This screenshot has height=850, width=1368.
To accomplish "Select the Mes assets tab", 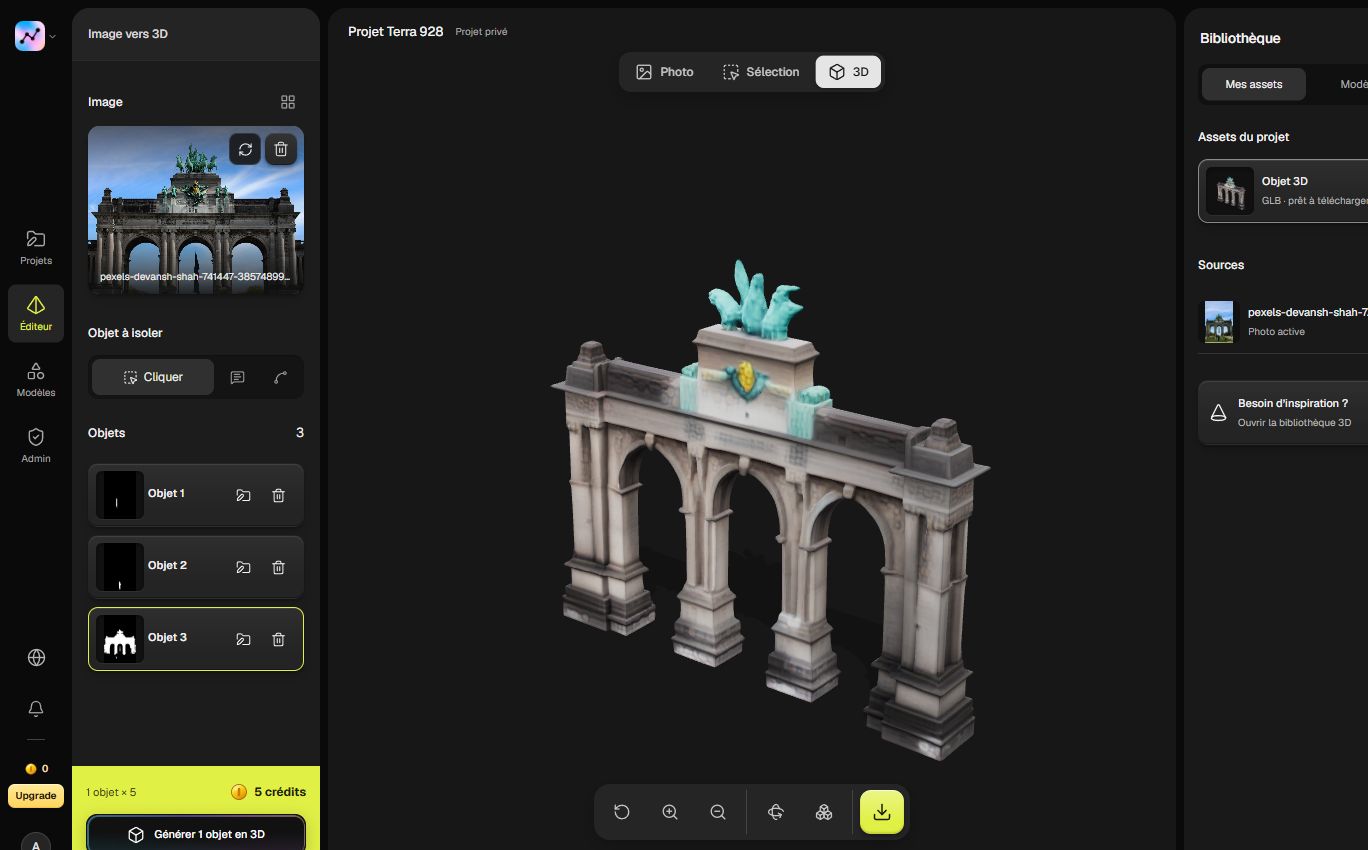I will (1254, 84).
